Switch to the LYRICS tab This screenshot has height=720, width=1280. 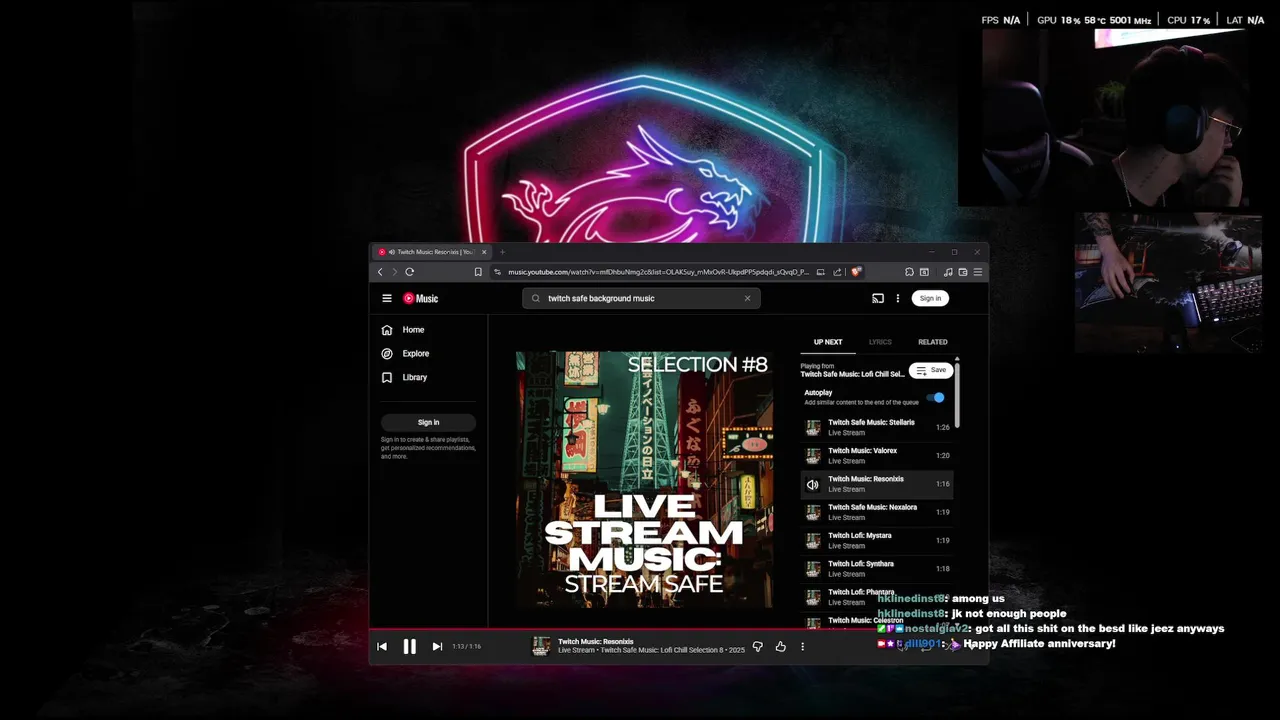click(x=880, y=342)
